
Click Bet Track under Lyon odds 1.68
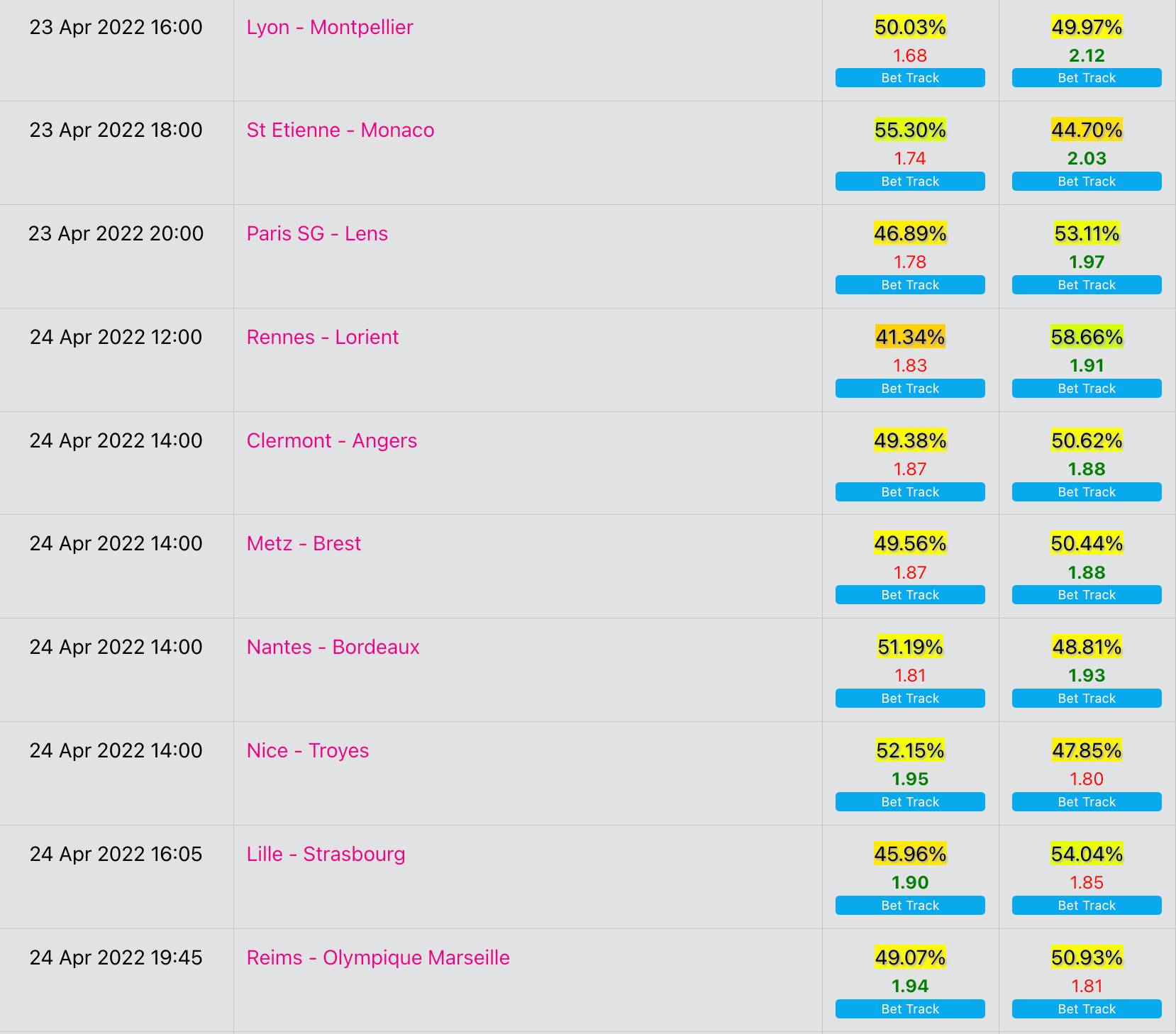pos(910,78)
